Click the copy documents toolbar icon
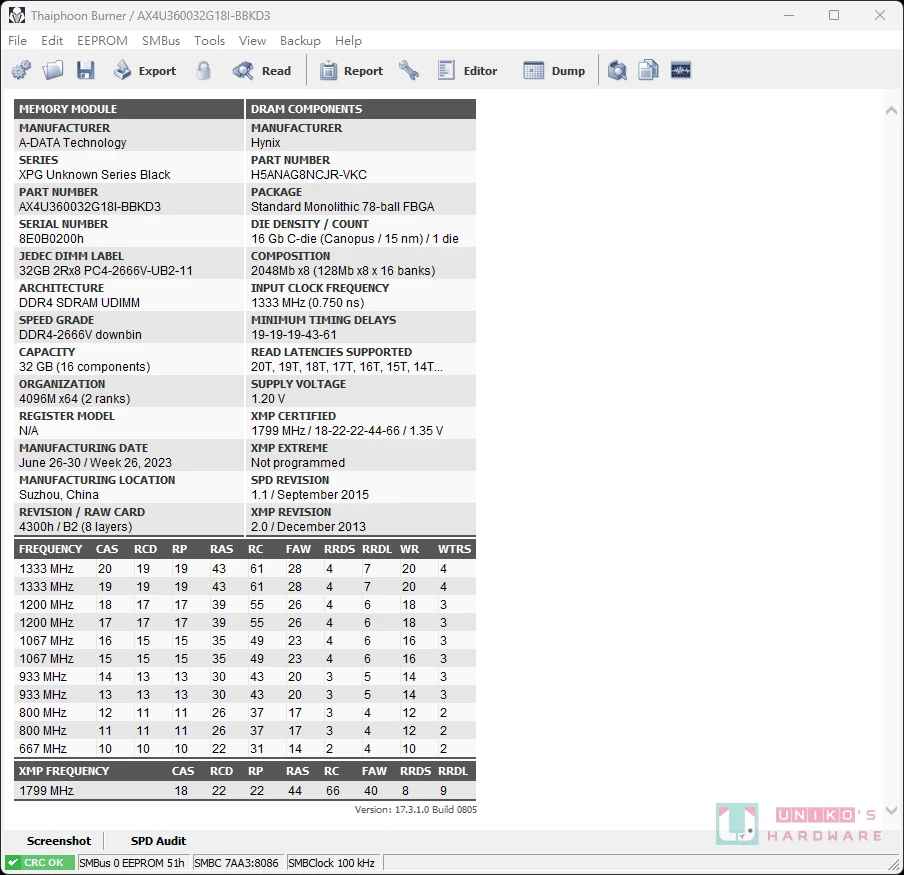This screenshot has height=875, width=904. (649, 70)
